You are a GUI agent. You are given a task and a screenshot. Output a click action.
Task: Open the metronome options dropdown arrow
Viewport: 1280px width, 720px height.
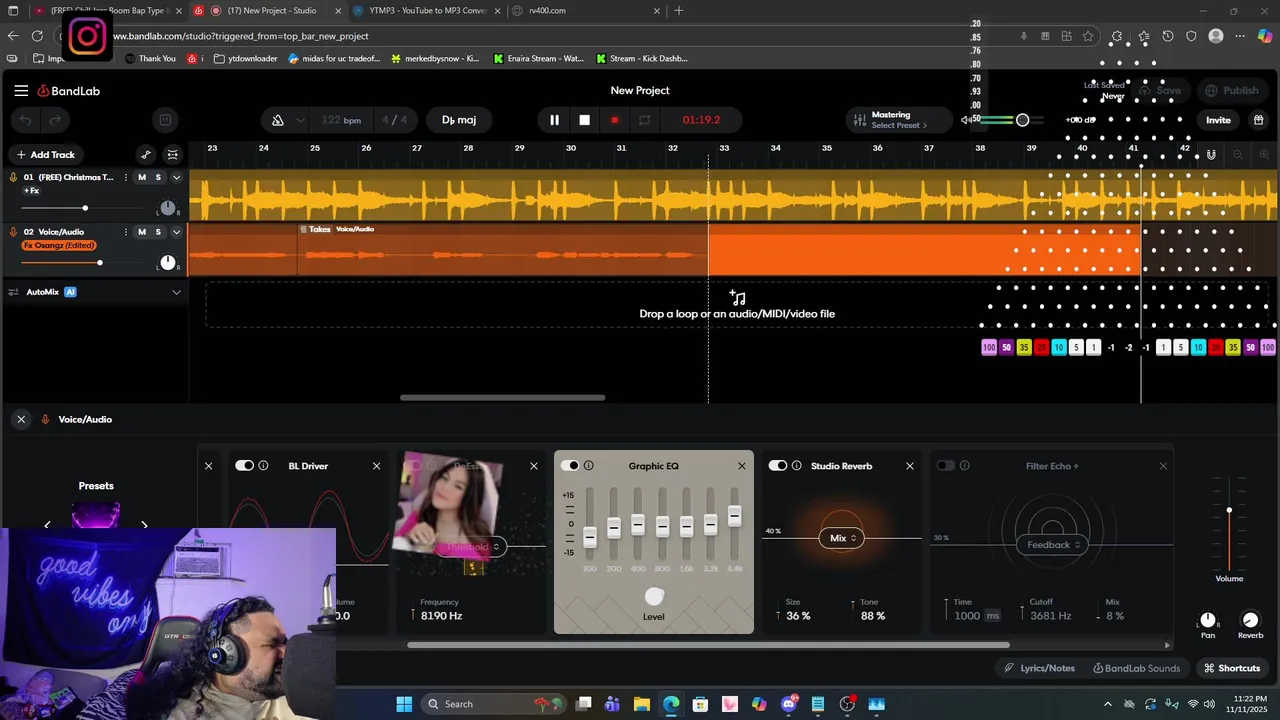click(x=300, y=120)
